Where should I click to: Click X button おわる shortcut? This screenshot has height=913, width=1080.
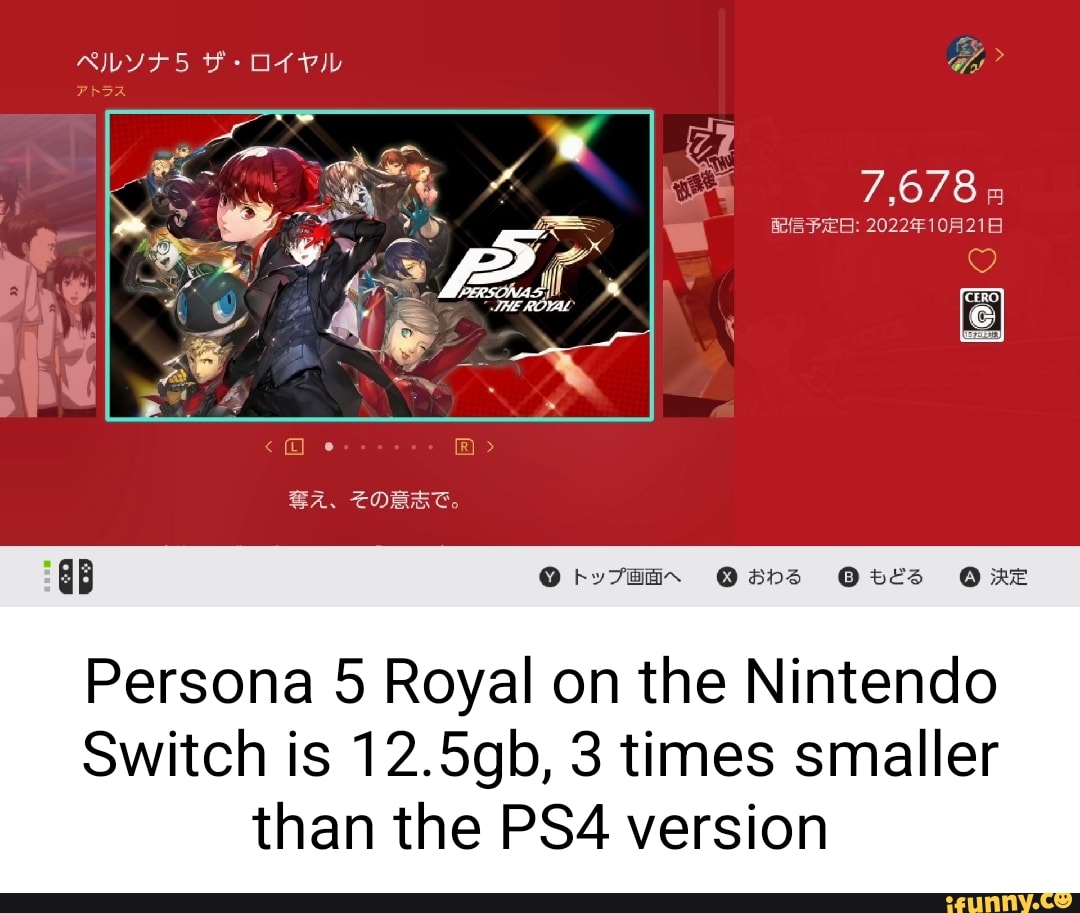click(759, 577)
